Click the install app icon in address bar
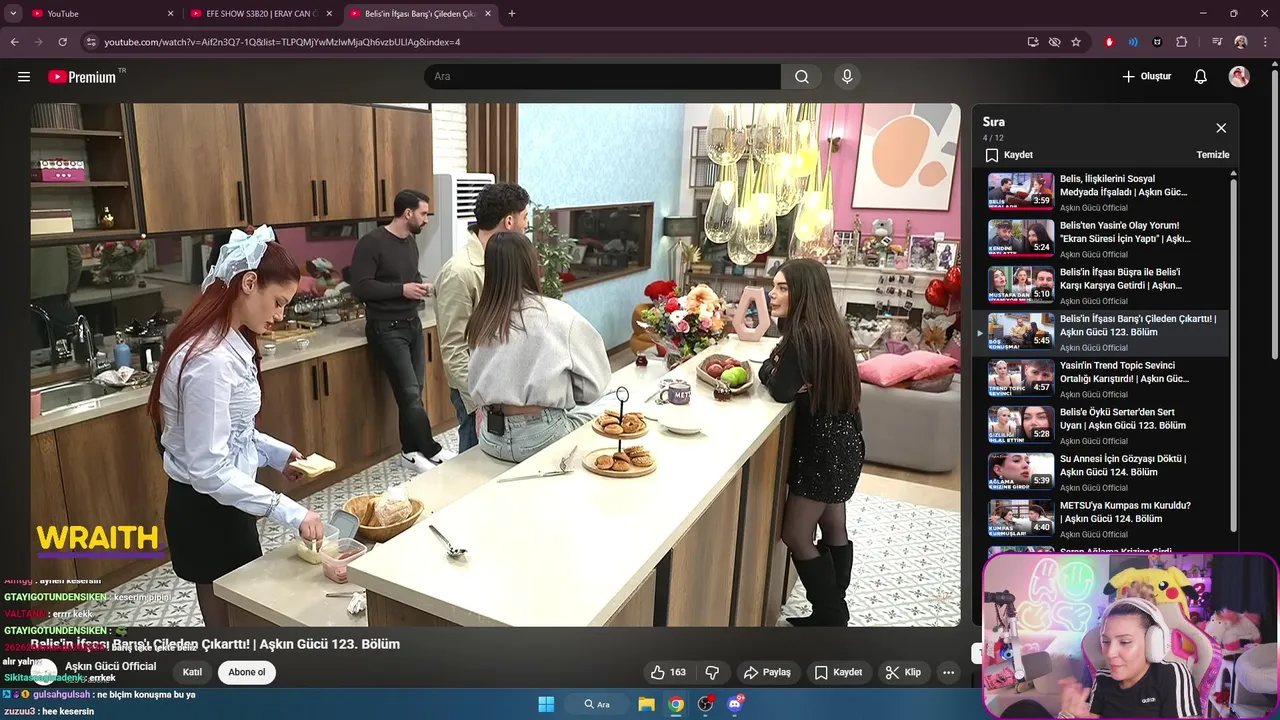The height and width of the screenshot is (720, 1280). 1033,42
